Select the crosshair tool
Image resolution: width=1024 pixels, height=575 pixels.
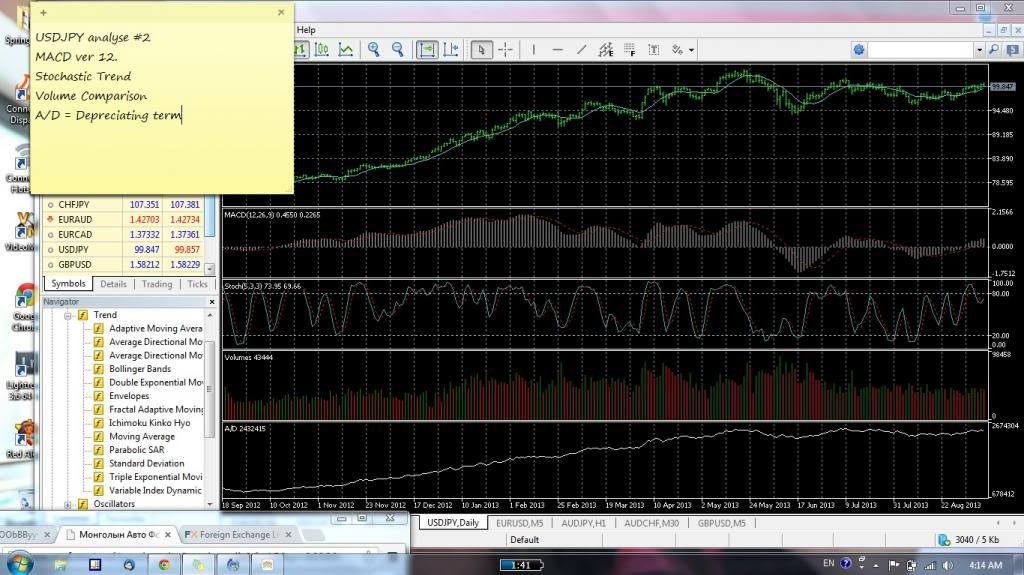coord(506,49)
